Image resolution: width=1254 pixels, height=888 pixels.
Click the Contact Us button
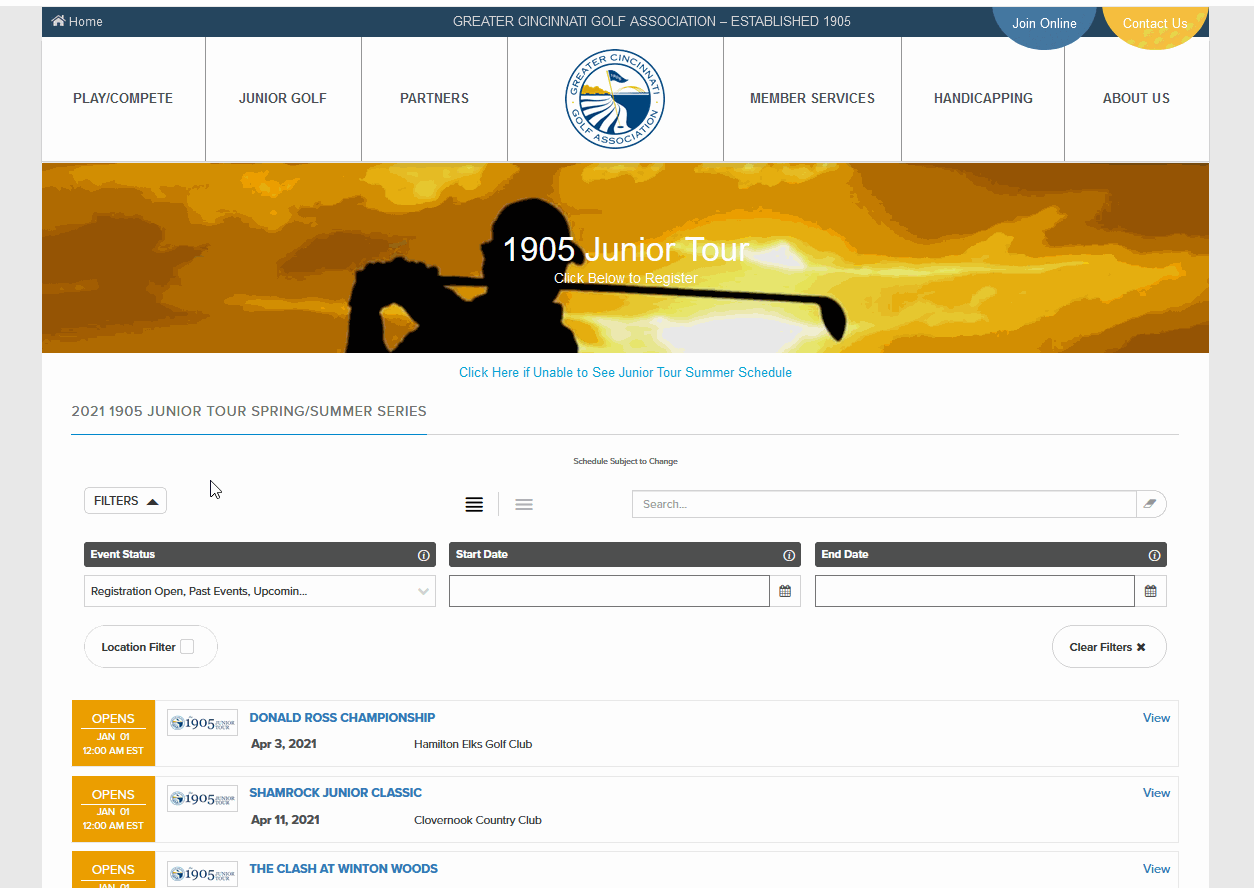click(1155, 23)
